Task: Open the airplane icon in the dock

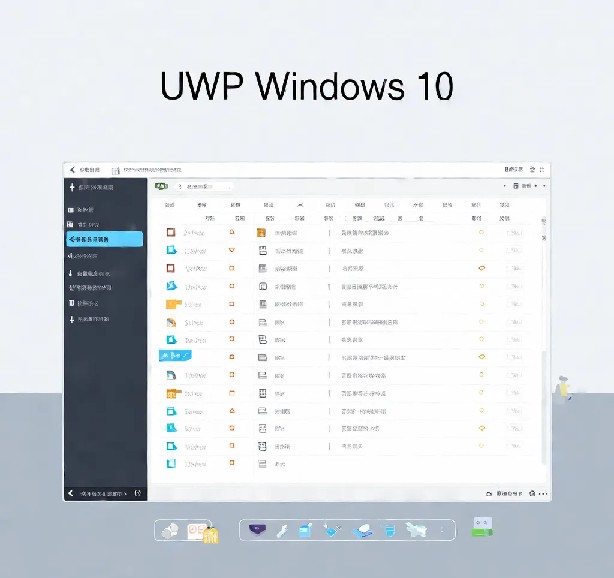Action: point(416,530)
